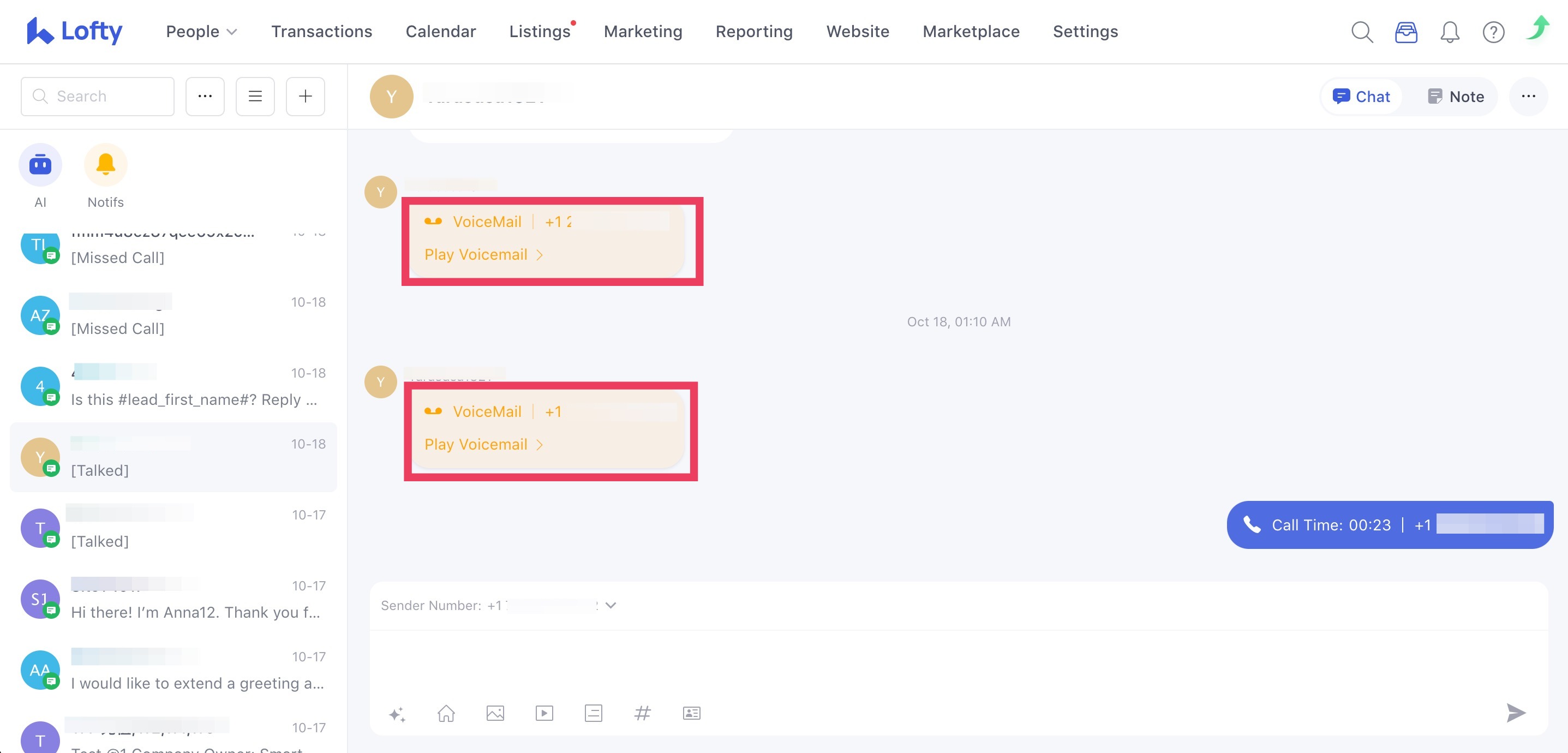
Task: Open the Website menu
Action: click(x=858, y=31)
